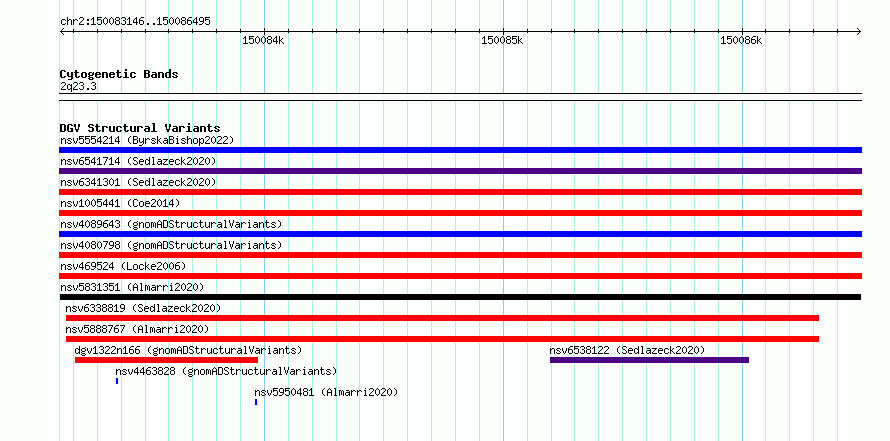Click the nsv6338819 (Sedlazeck2020) label
This screenshot has height=441, width=890.
click(x=143, y=308)
